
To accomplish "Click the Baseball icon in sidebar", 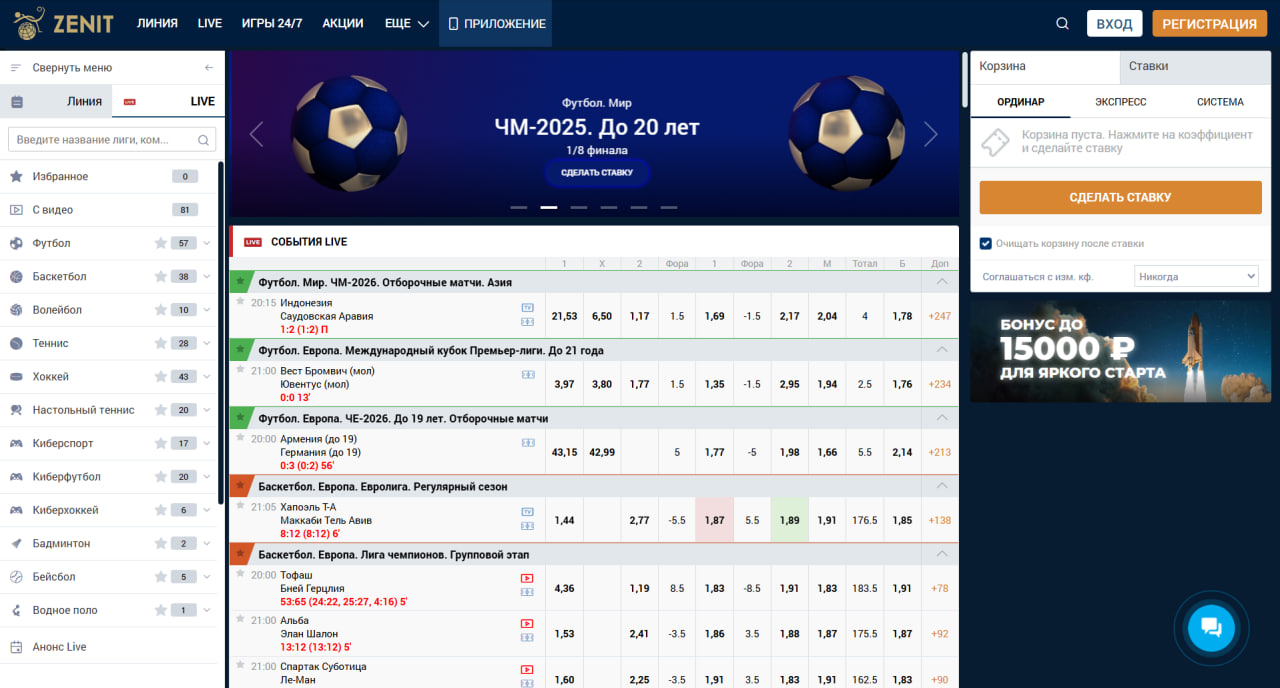I will click(16, 577).
